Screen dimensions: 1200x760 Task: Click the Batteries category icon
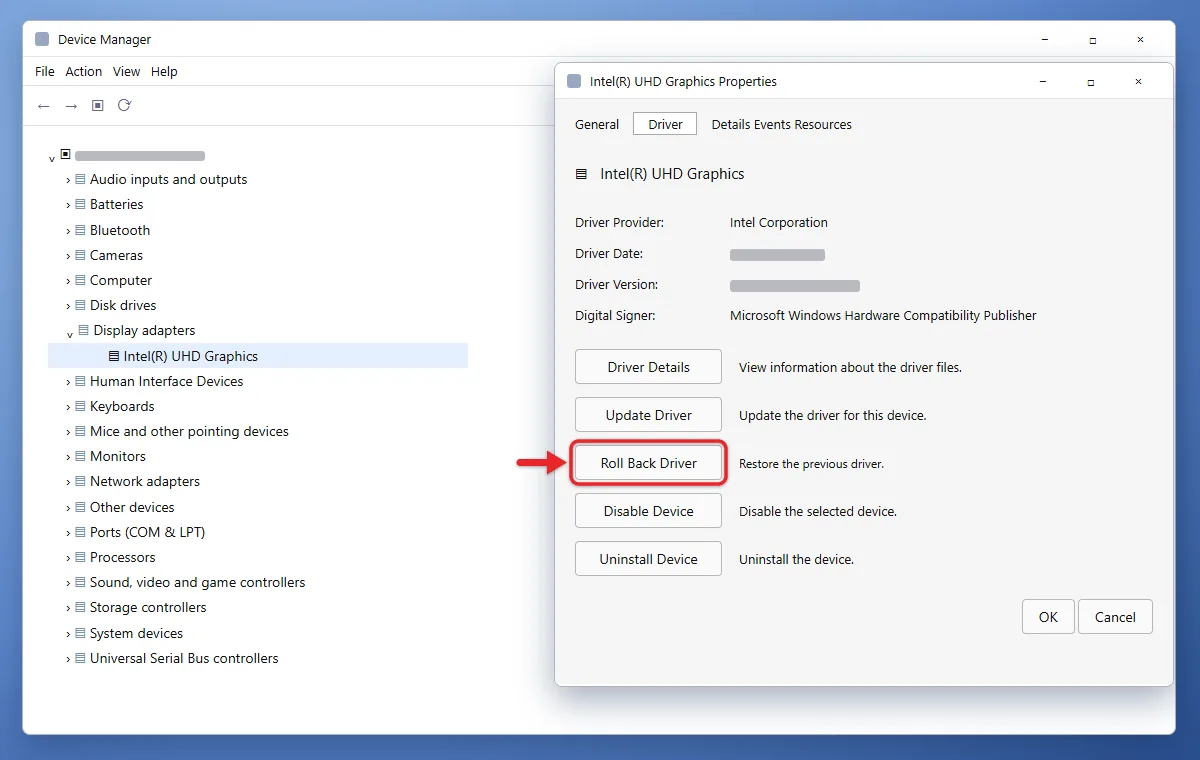click(x=80, y=205)
